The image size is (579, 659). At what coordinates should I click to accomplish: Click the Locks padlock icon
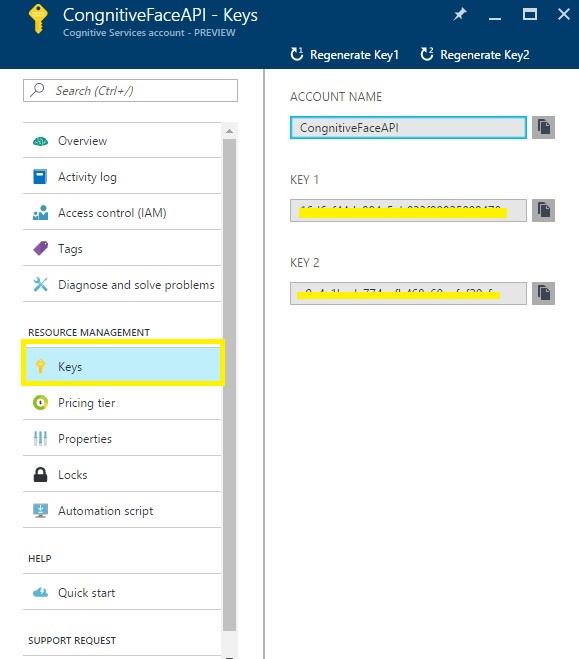click(x=40, y=474)
